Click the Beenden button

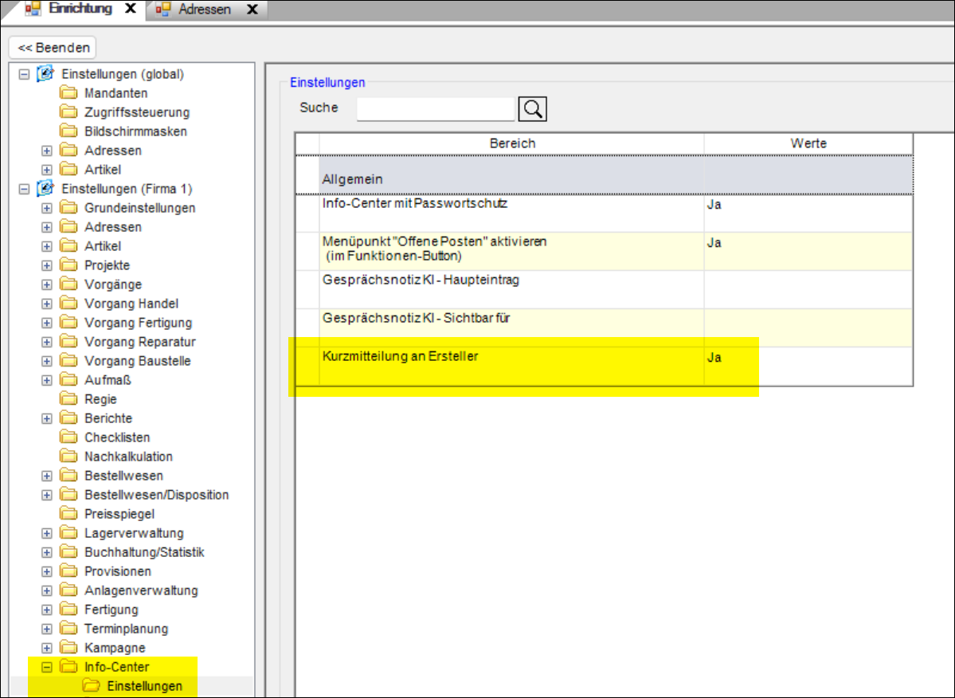[53, 48]
